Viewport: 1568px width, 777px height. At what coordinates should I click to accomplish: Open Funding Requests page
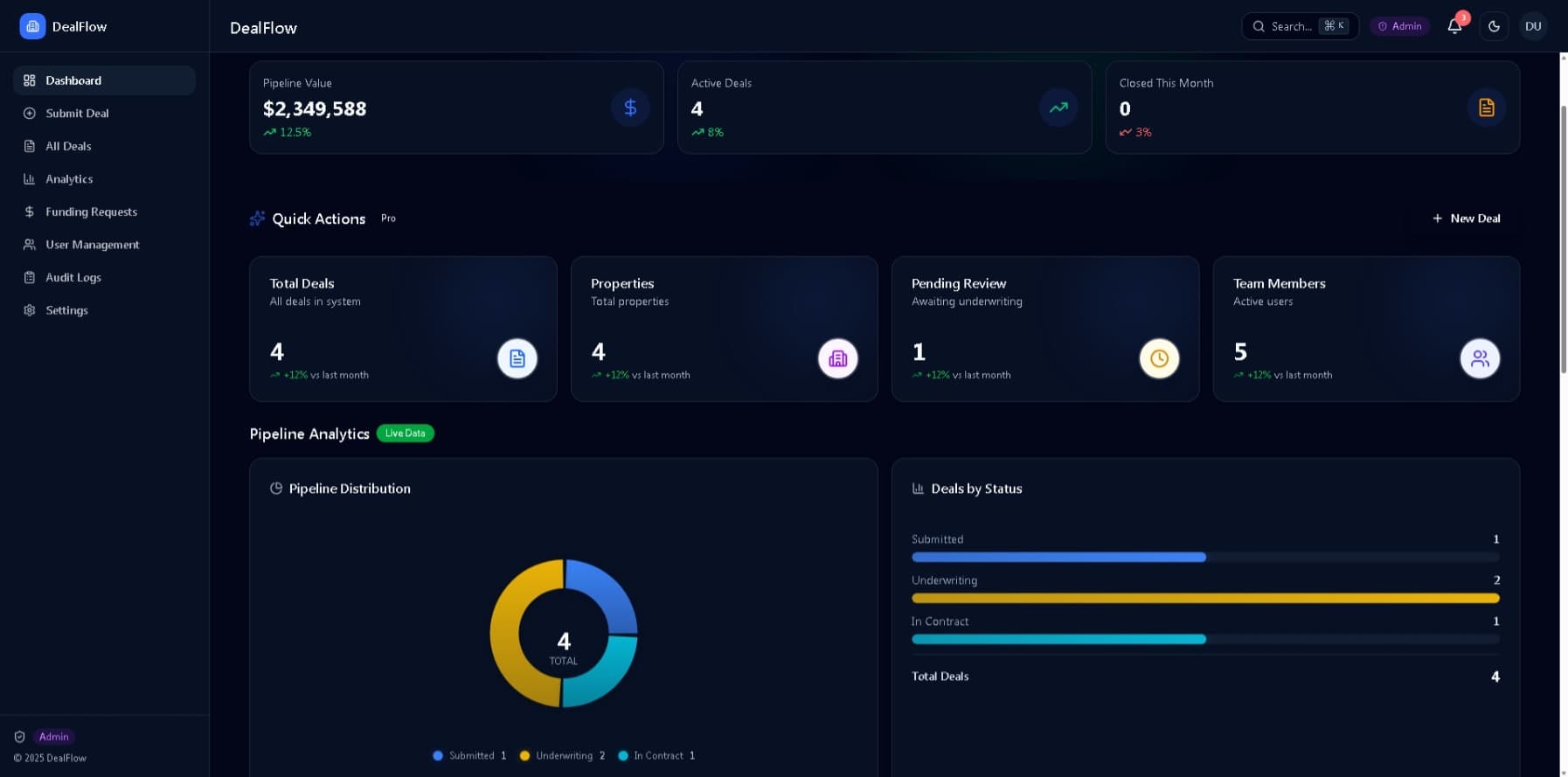tap(91, 212)
